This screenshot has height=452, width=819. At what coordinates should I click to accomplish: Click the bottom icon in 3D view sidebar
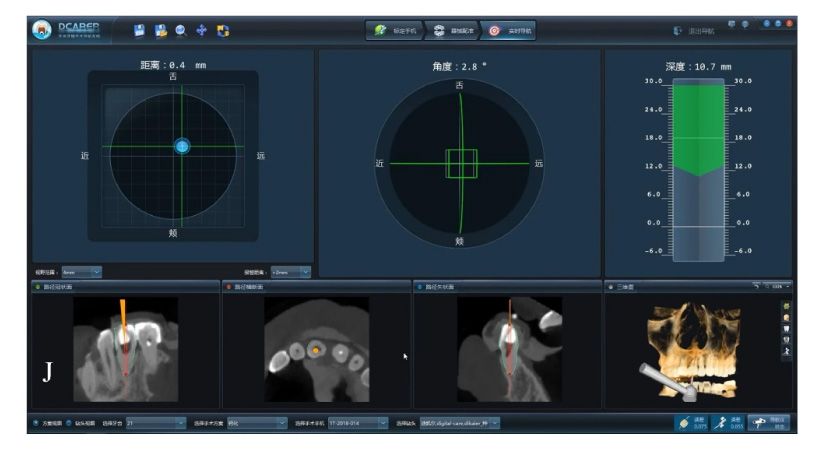[786, 352]
